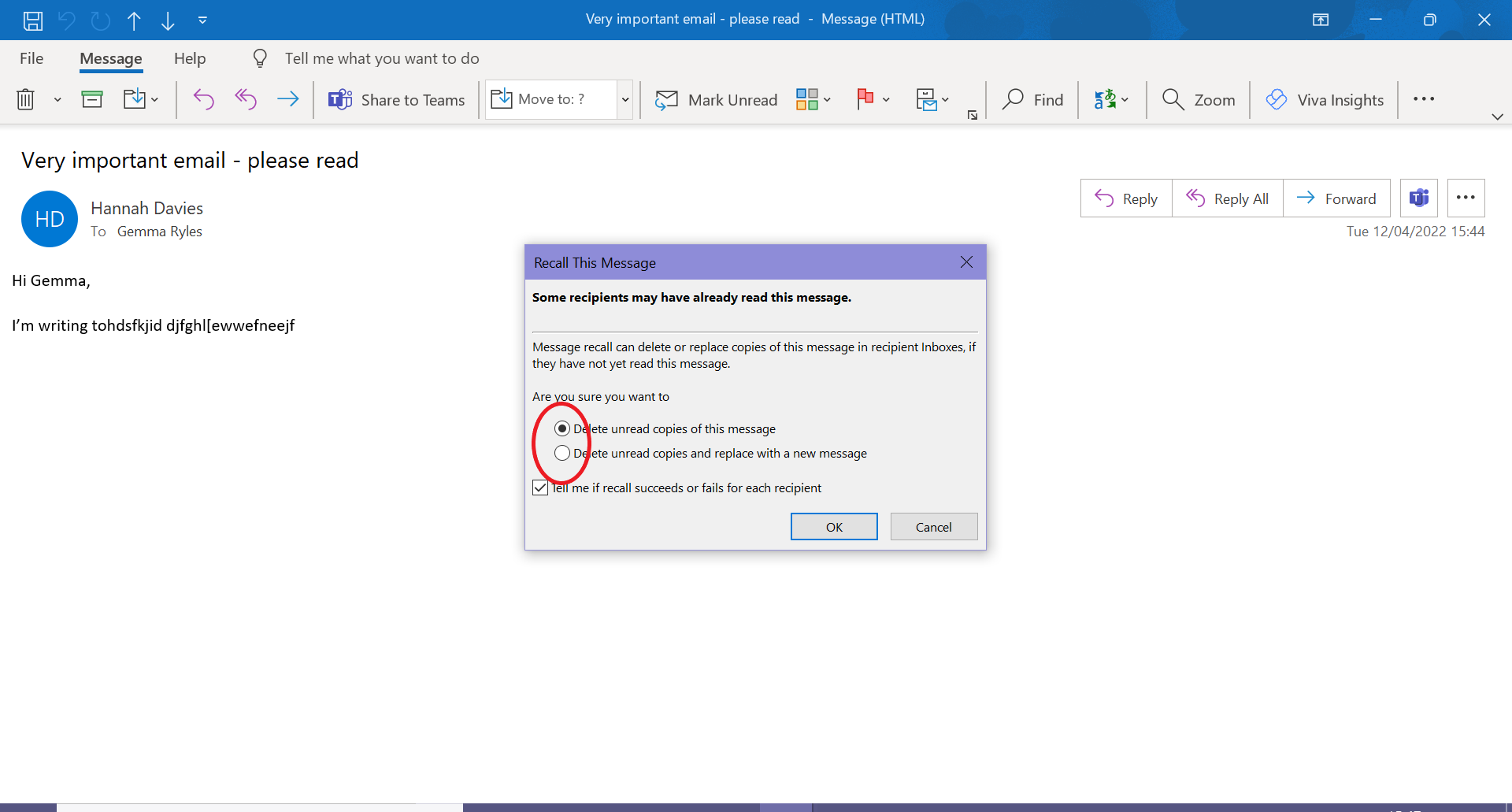
Task: Open Viva Insights add-in
Action: point(1325,100)
